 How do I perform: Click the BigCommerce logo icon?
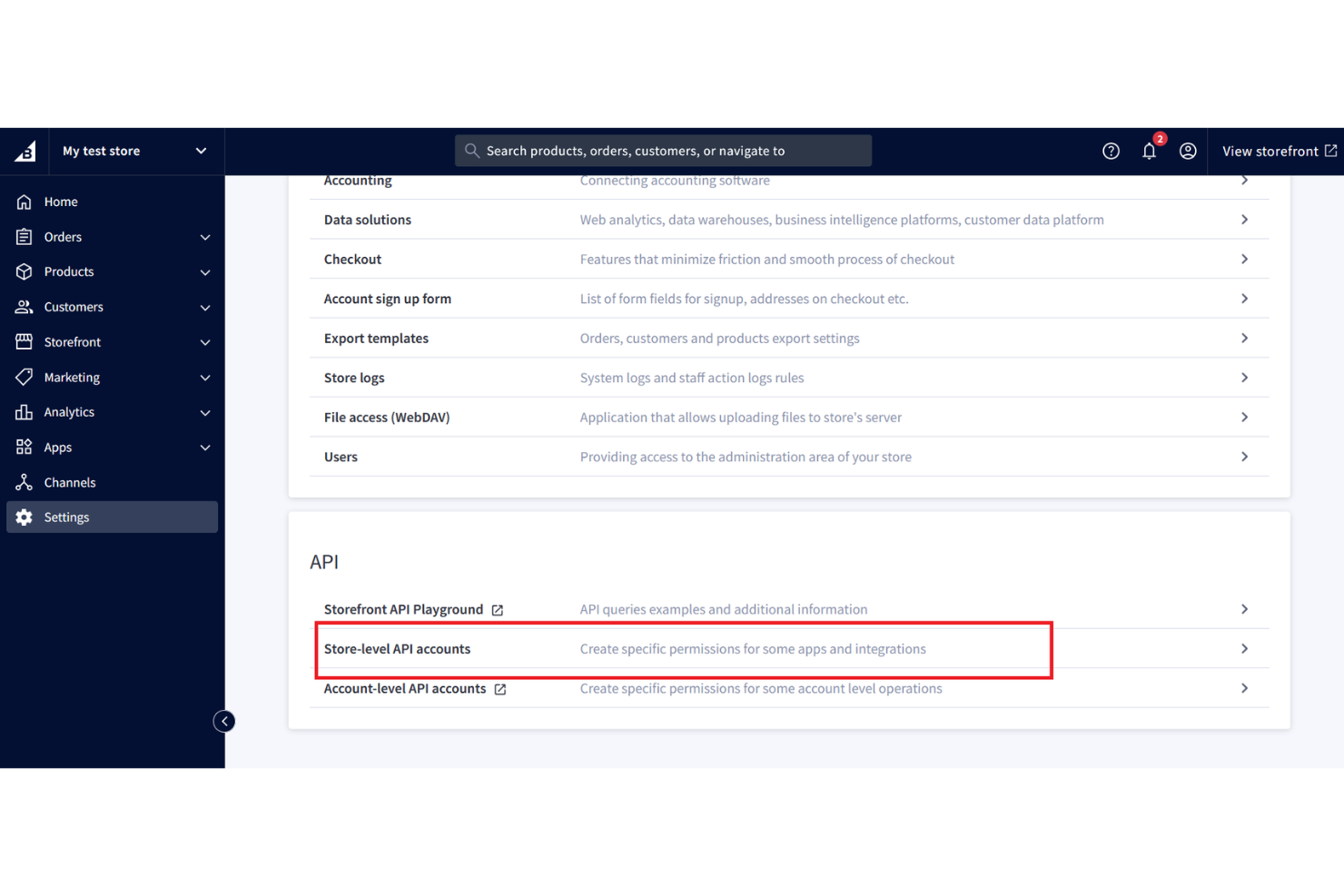[25, 151]
